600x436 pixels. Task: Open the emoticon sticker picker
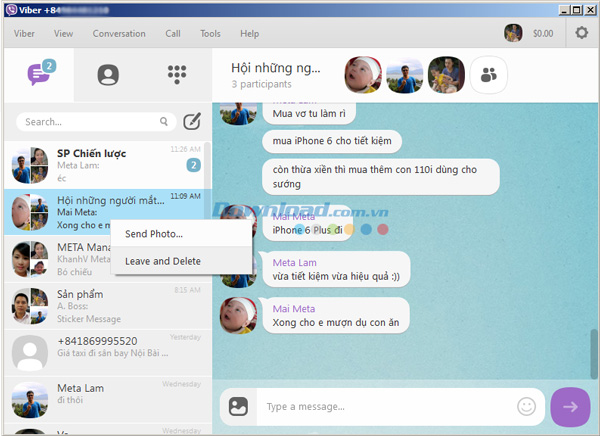click(526, 407)
